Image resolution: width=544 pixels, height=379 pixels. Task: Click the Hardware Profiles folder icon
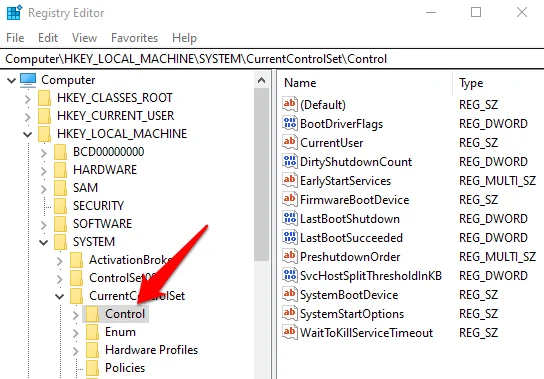coord(93,350)
